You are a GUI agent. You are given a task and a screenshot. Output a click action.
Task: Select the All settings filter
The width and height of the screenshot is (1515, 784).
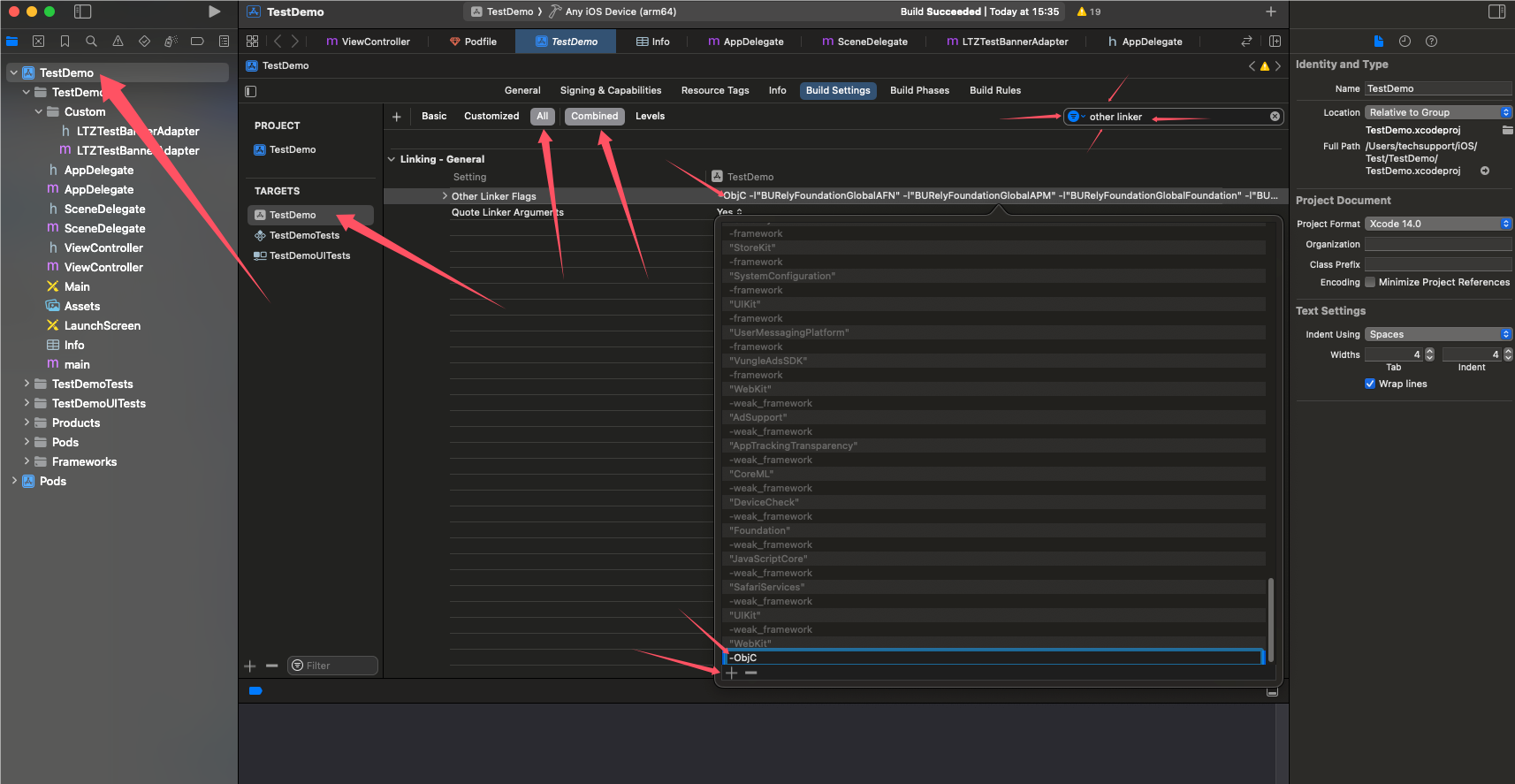click(543, 116)
